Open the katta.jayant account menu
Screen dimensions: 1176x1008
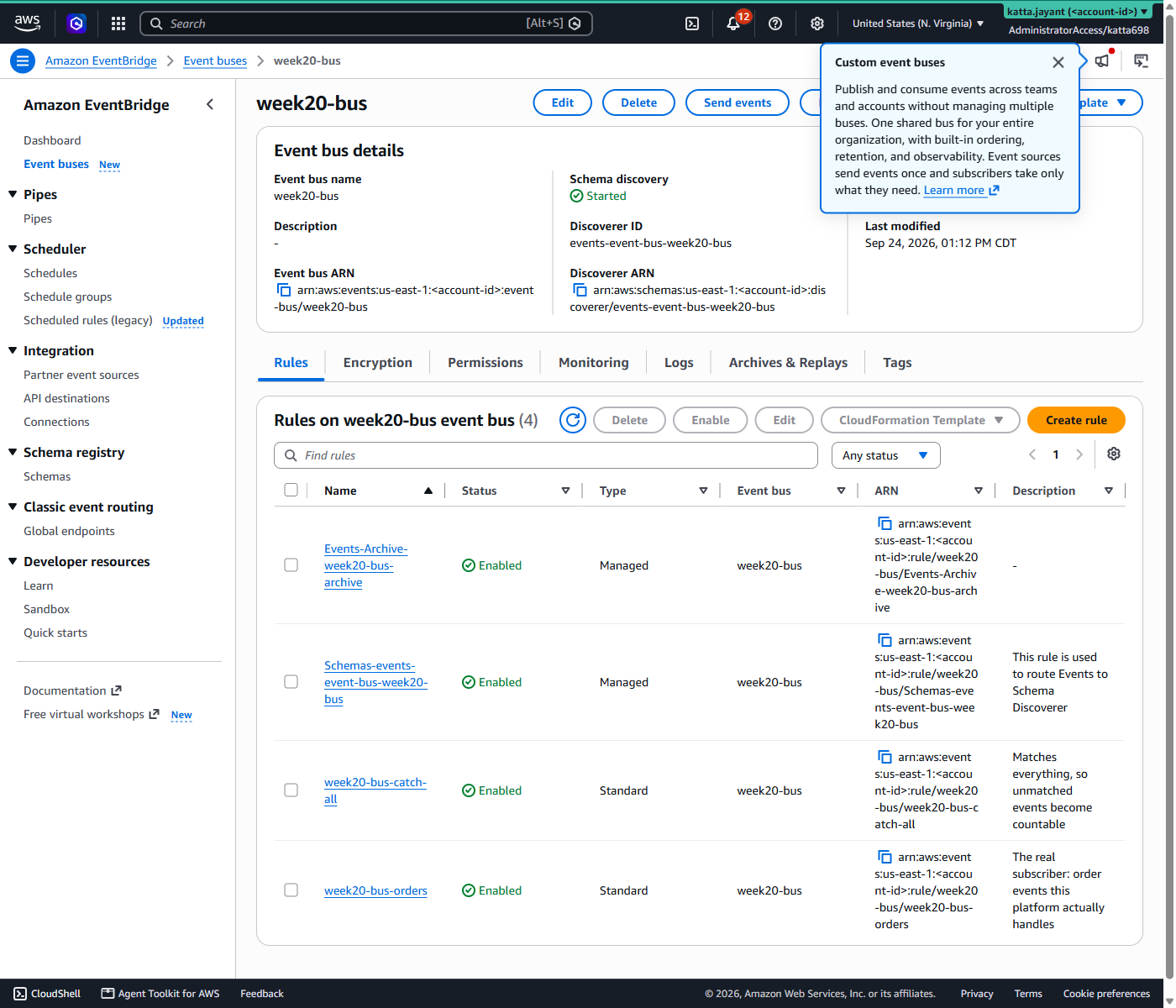pos(1079,12)
